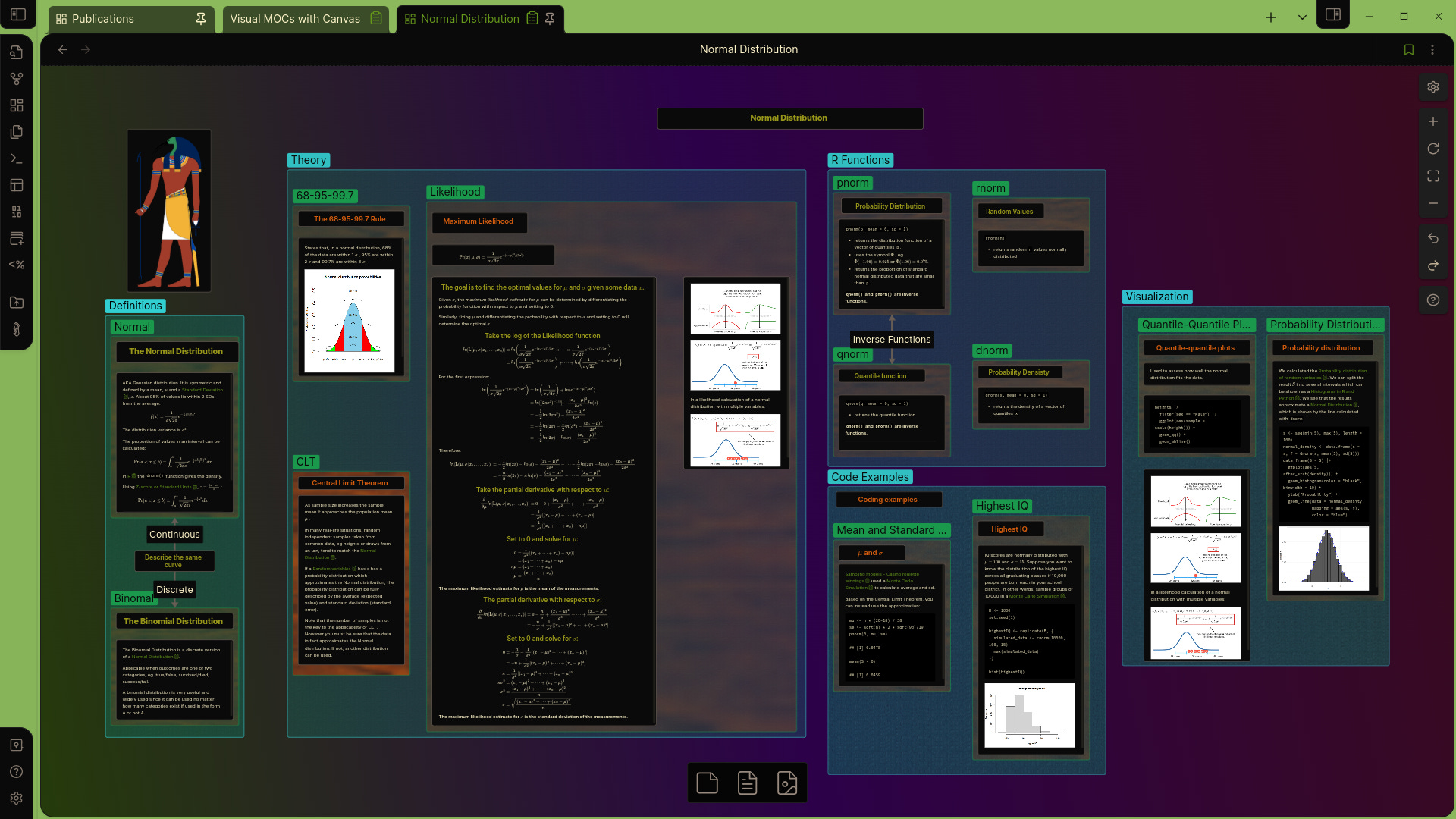Reset canvas zoom with the refresh icon

tap(1432, 149)
